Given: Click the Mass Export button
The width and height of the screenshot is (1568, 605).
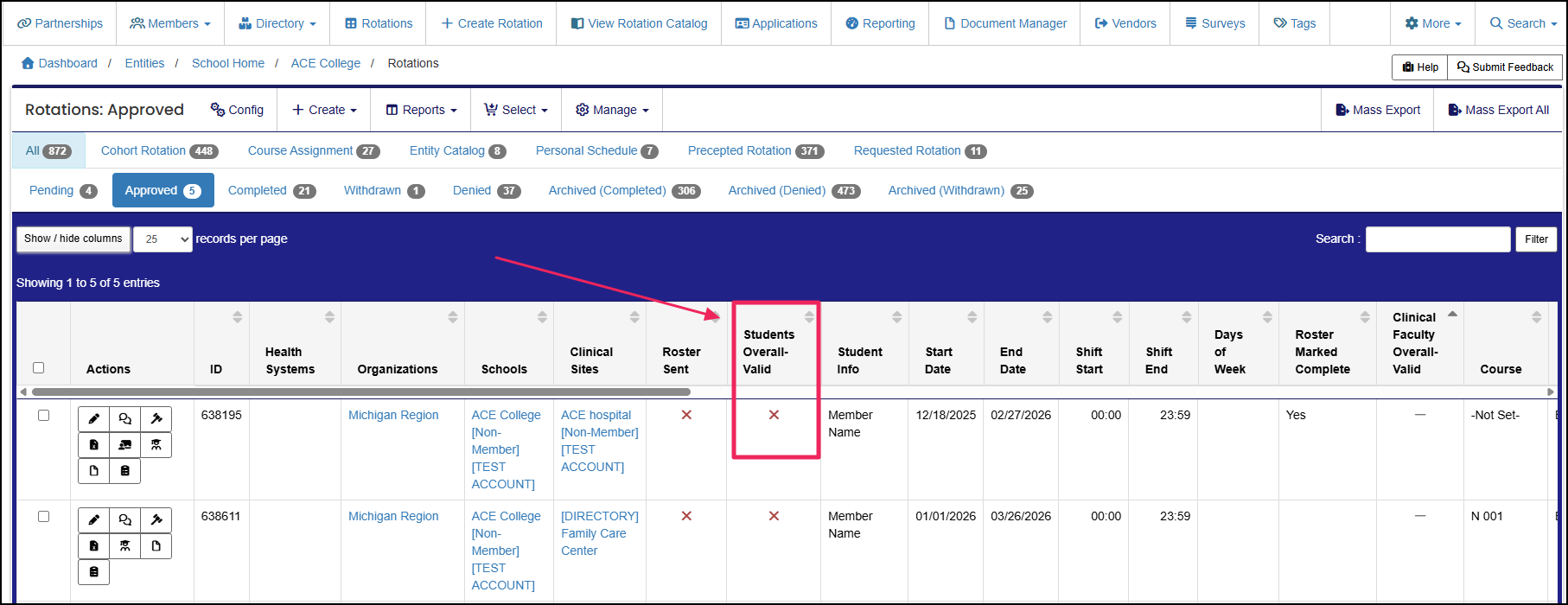Looking at the screenshot, I should click(1378, 110).
